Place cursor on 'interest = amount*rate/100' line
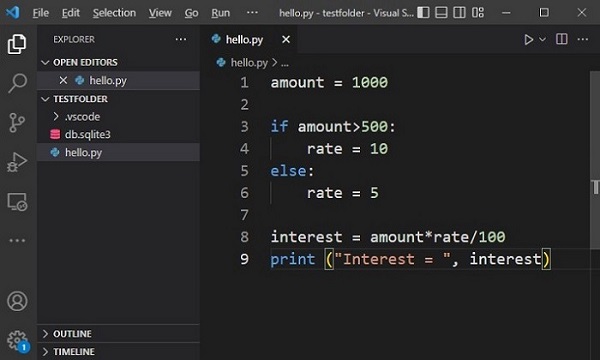The height and width of the screenshot is (360, 600). [388, 237]
